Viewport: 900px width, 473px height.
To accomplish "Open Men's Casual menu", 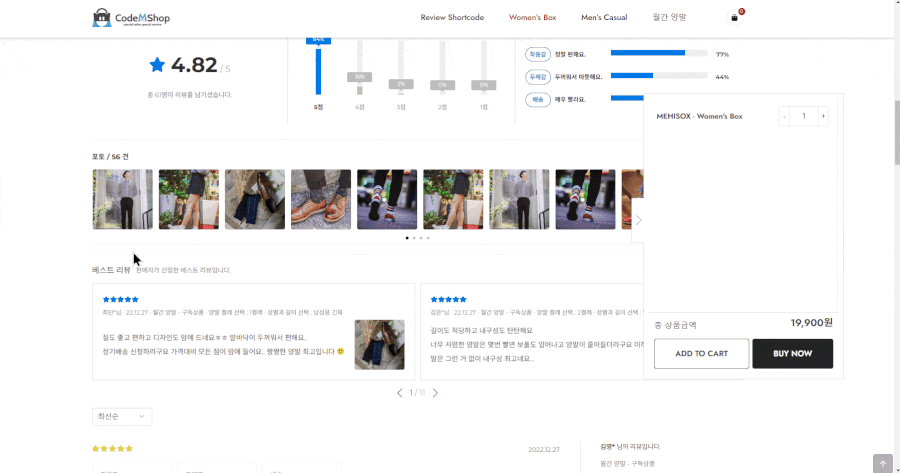I will (604, 17).
